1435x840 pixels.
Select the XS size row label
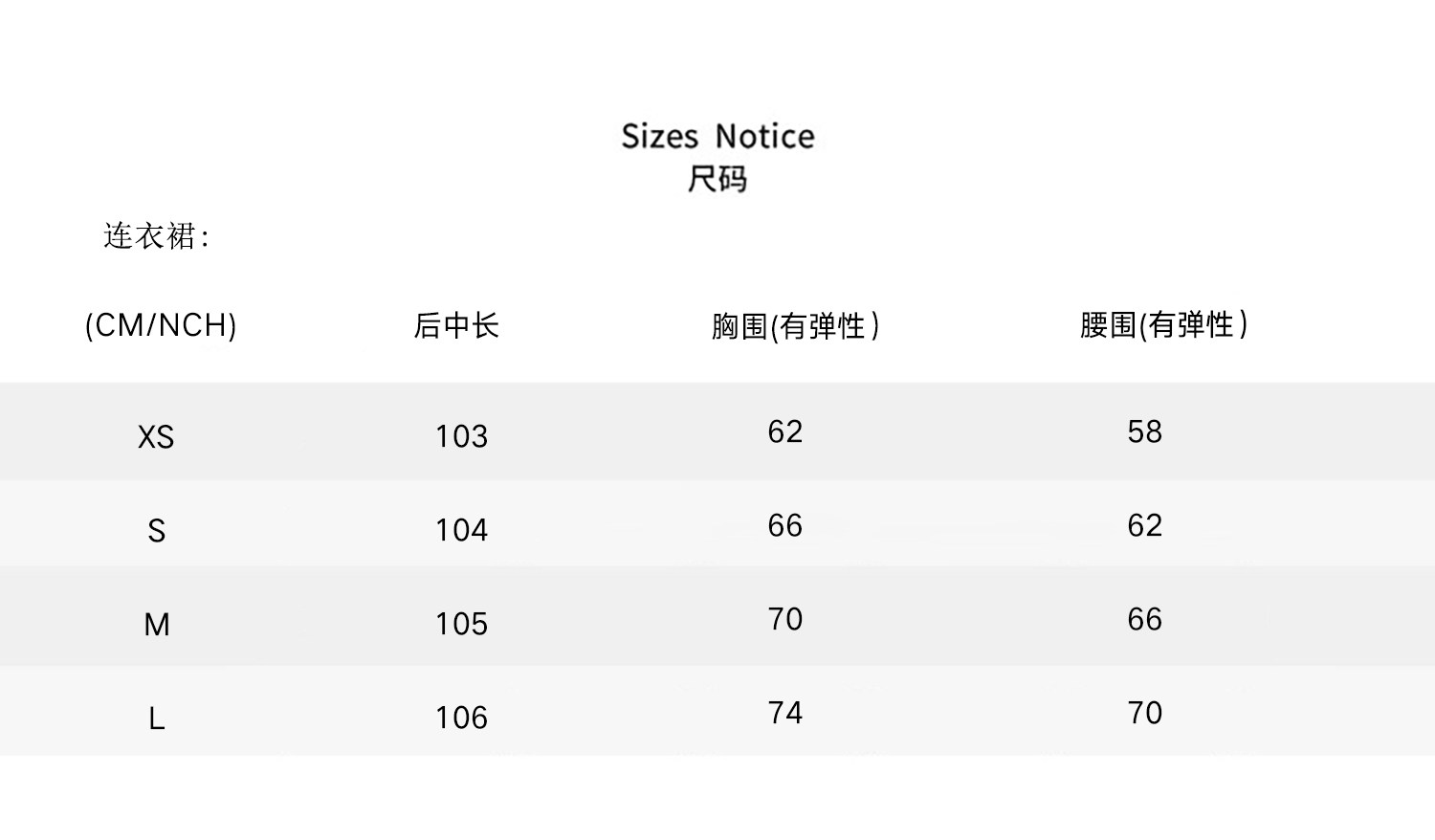point(156,437)
